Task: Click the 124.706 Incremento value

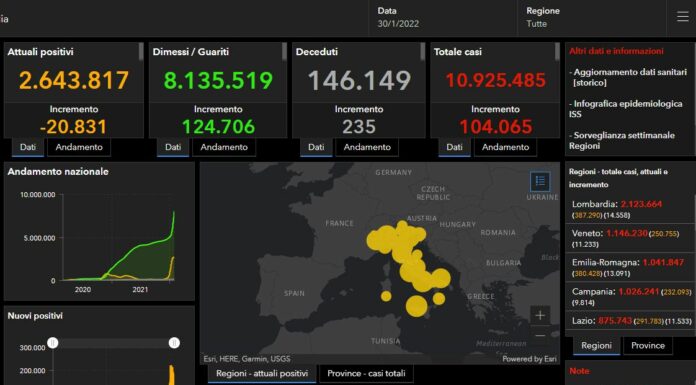Action: 218,127
